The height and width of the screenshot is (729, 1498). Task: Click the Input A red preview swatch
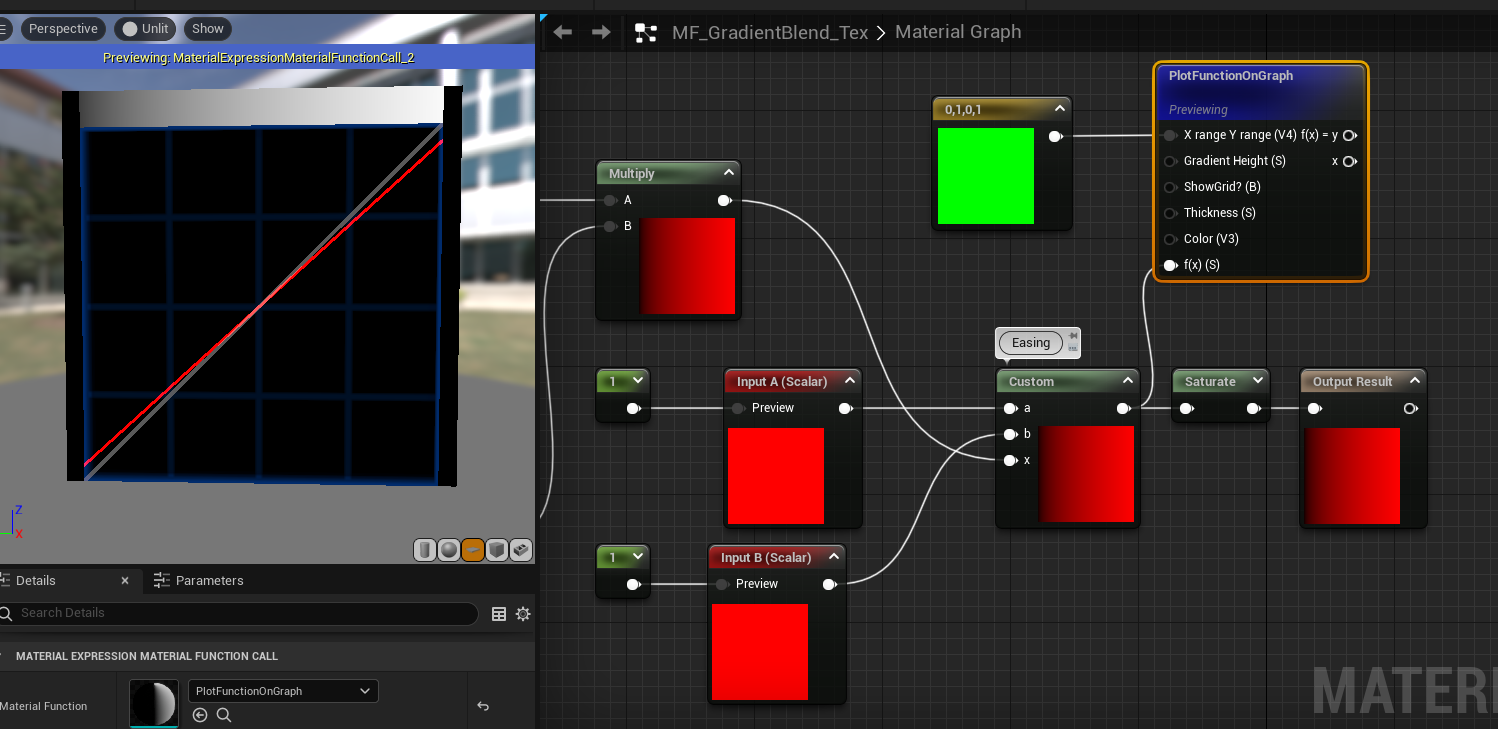(x=776, y=476)
